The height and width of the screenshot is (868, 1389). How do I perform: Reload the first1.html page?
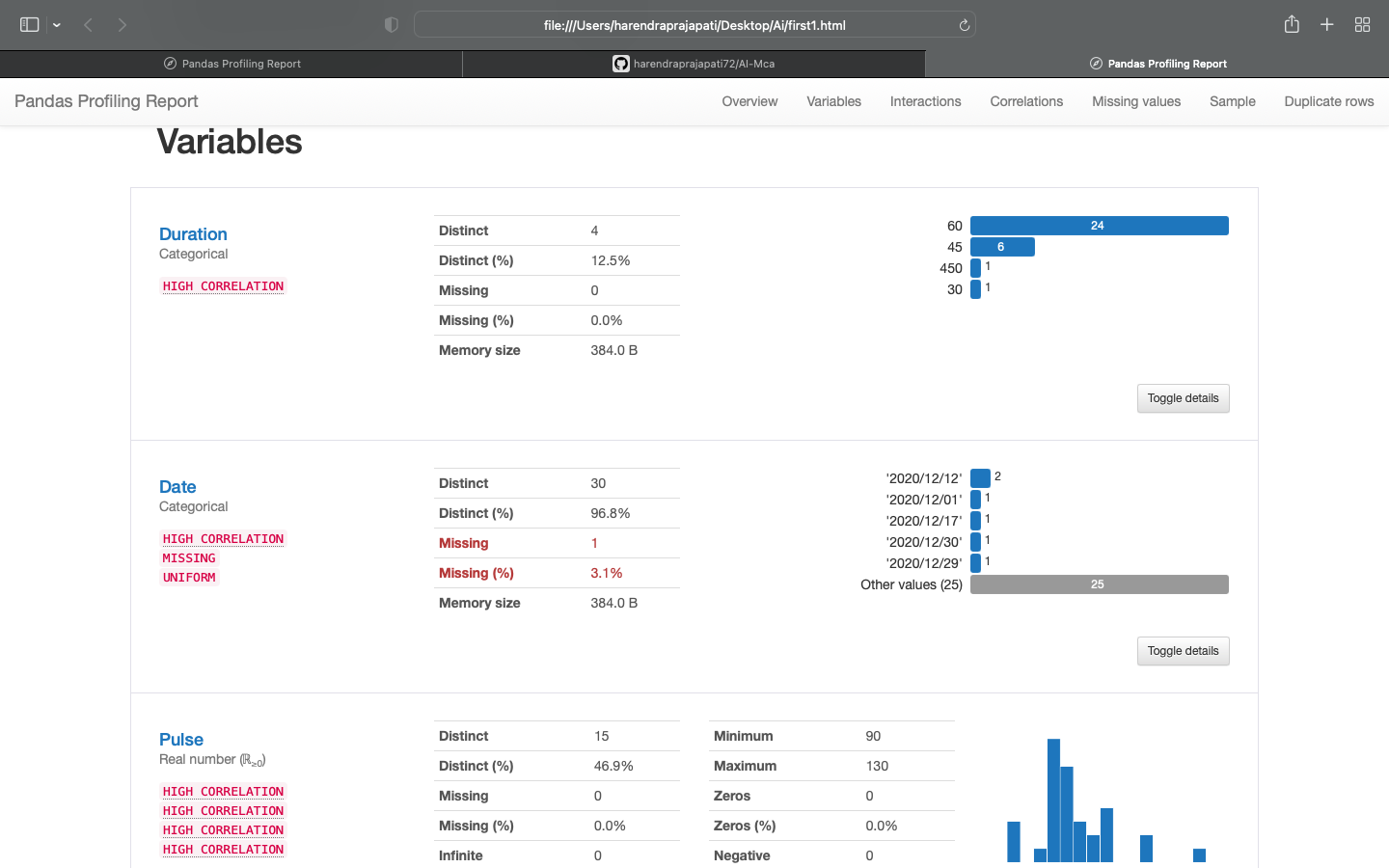(x=963, y=24)
